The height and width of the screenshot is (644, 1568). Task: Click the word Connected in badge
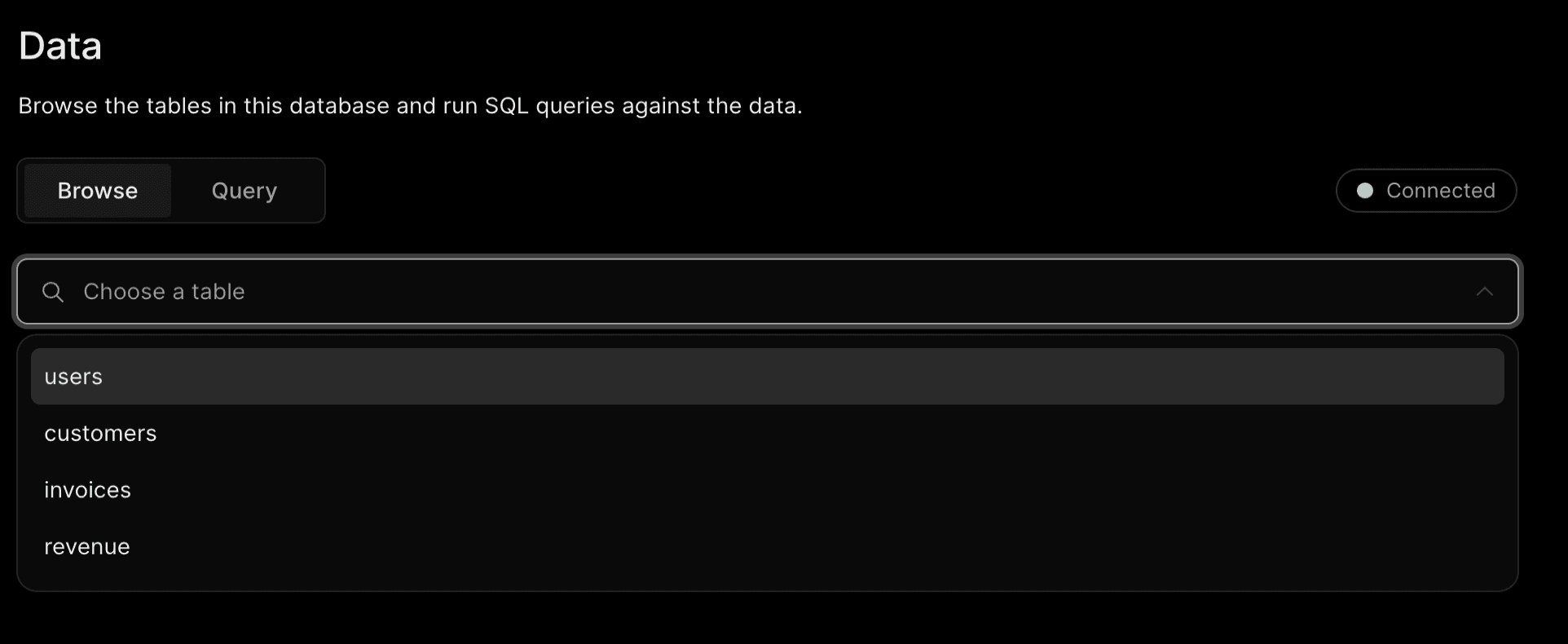pyautogui.click(x=1441, y=191)
